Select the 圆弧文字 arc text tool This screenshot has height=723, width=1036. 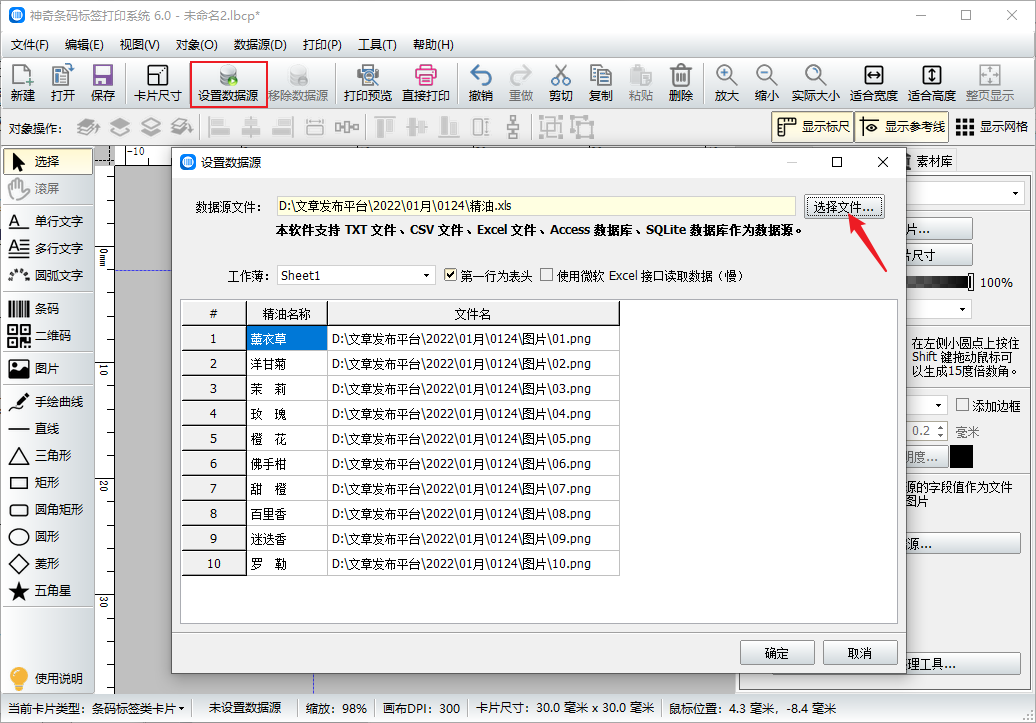coord(46,275)
